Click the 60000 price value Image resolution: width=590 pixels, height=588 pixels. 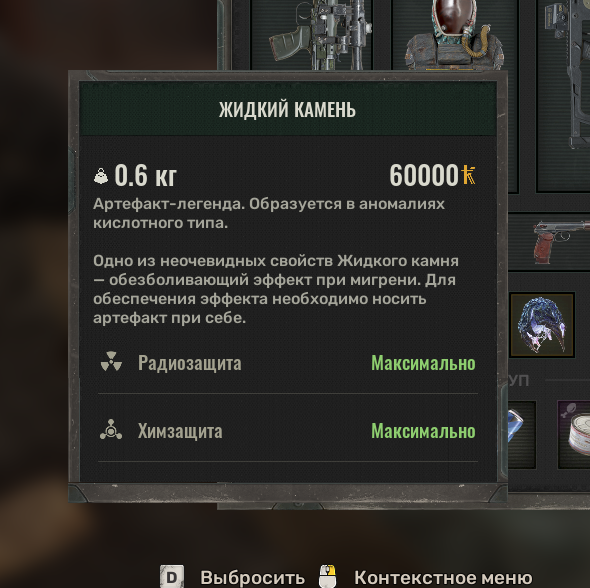point(424,175)
